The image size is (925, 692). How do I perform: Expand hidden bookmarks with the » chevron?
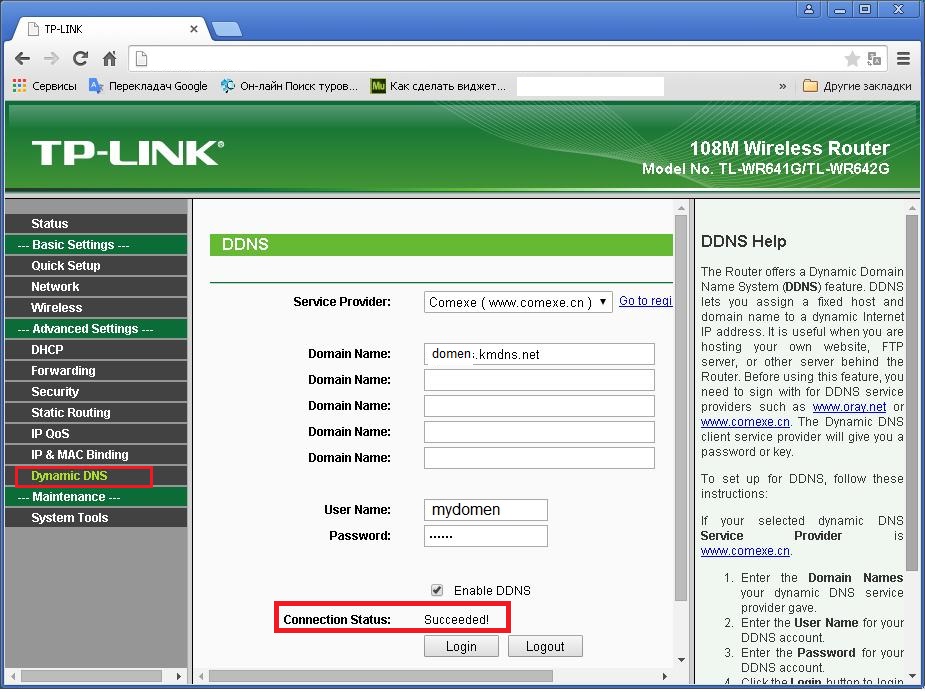click(783, 86)
